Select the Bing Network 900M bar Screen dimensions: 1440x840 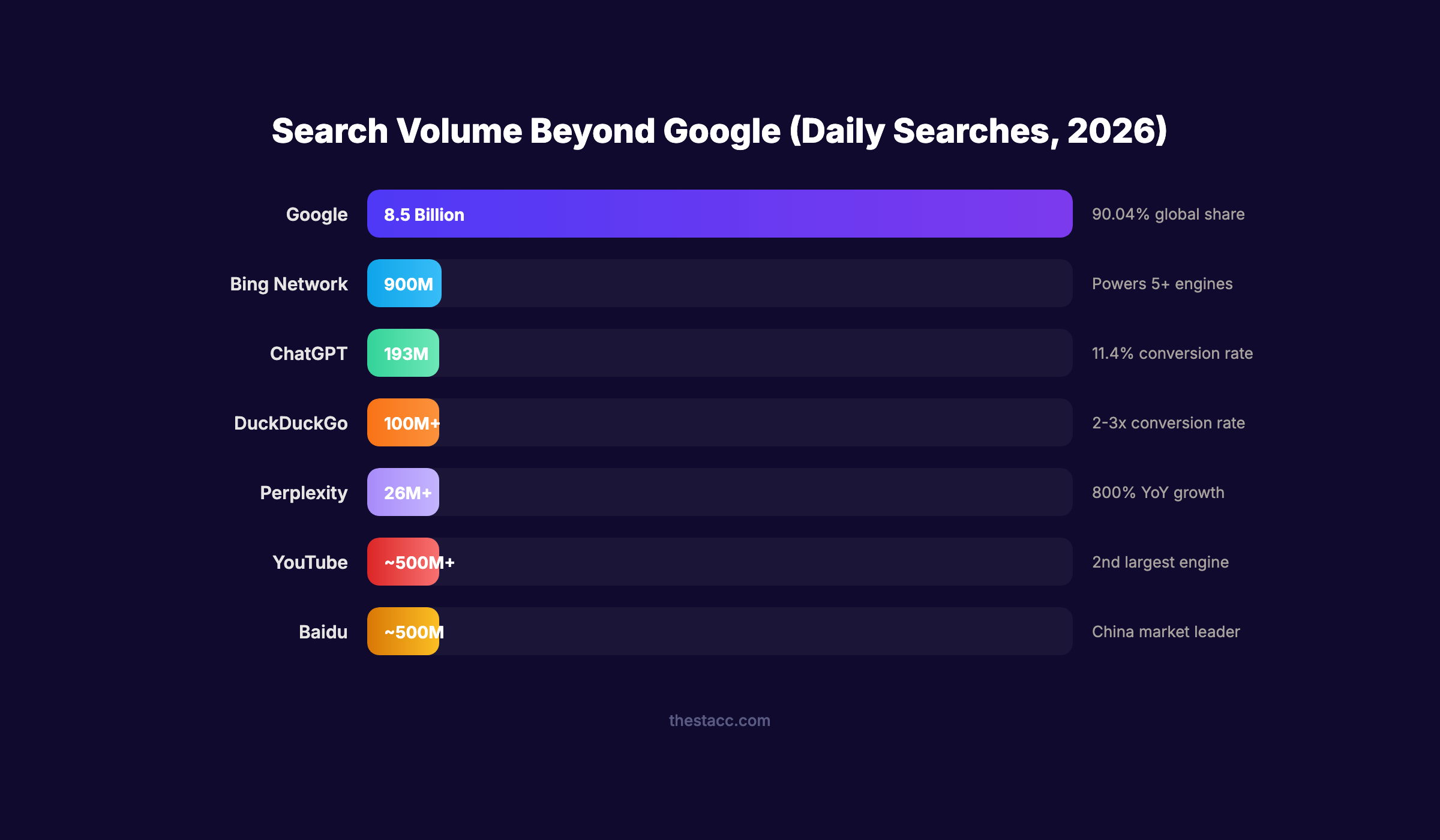point(403,283)
